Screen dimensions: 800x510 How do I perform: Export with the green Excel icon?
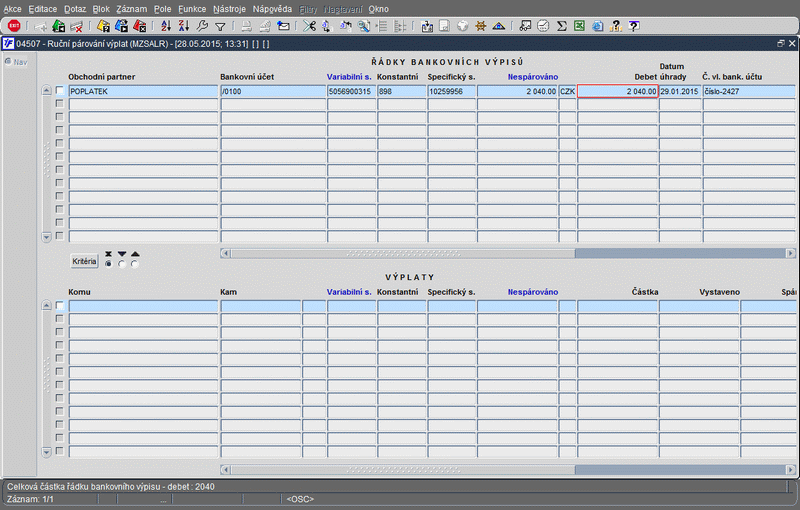(579, 26)
